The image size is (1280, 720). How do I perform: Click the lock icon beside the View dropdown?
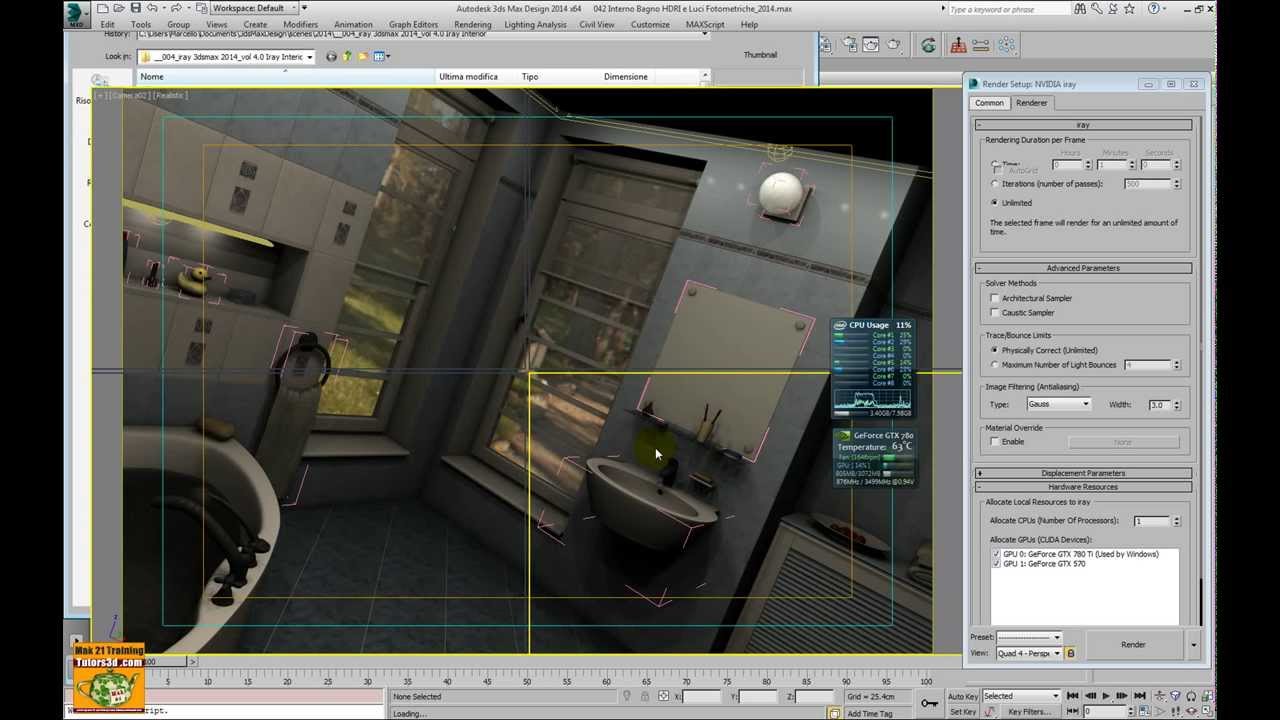1070,653
